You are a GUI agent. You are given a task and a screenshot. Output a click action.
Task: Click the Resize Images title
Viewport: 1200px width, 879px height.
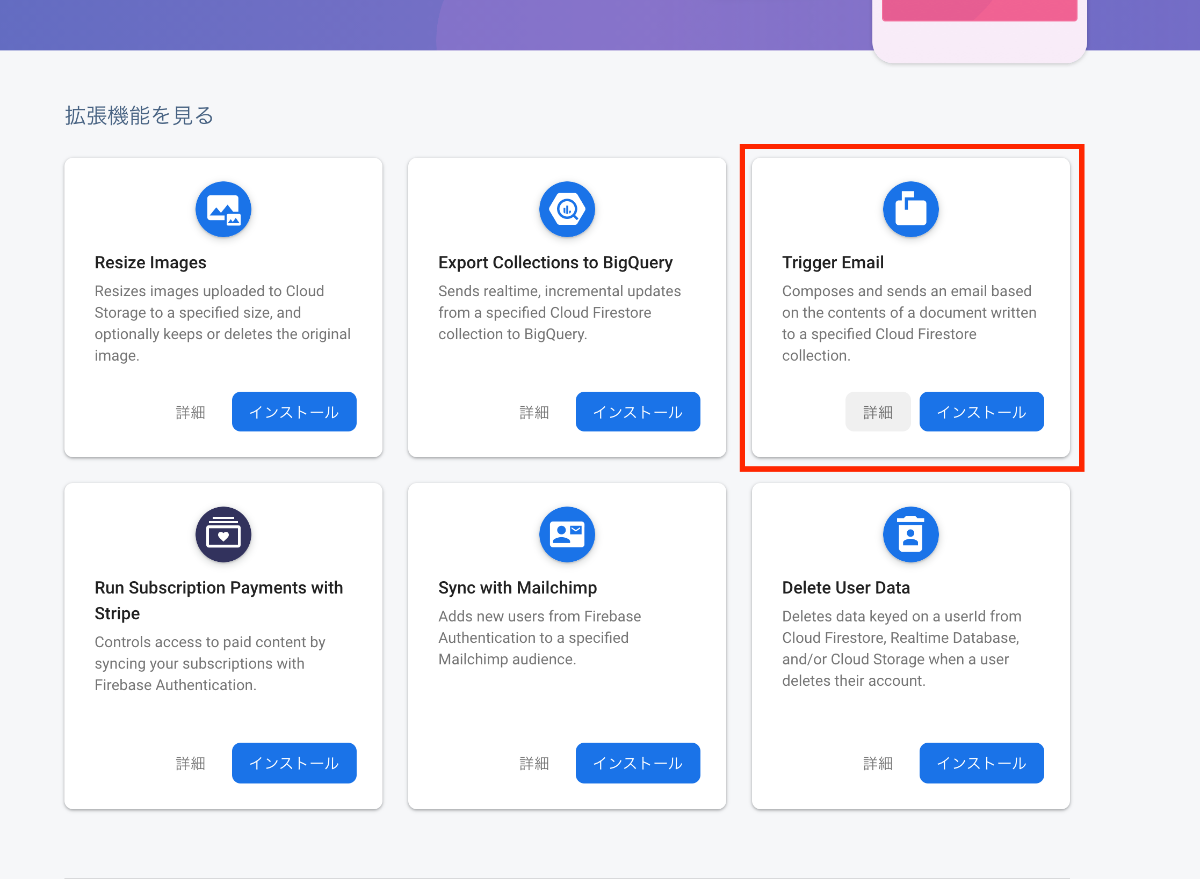tap(151, 263)
